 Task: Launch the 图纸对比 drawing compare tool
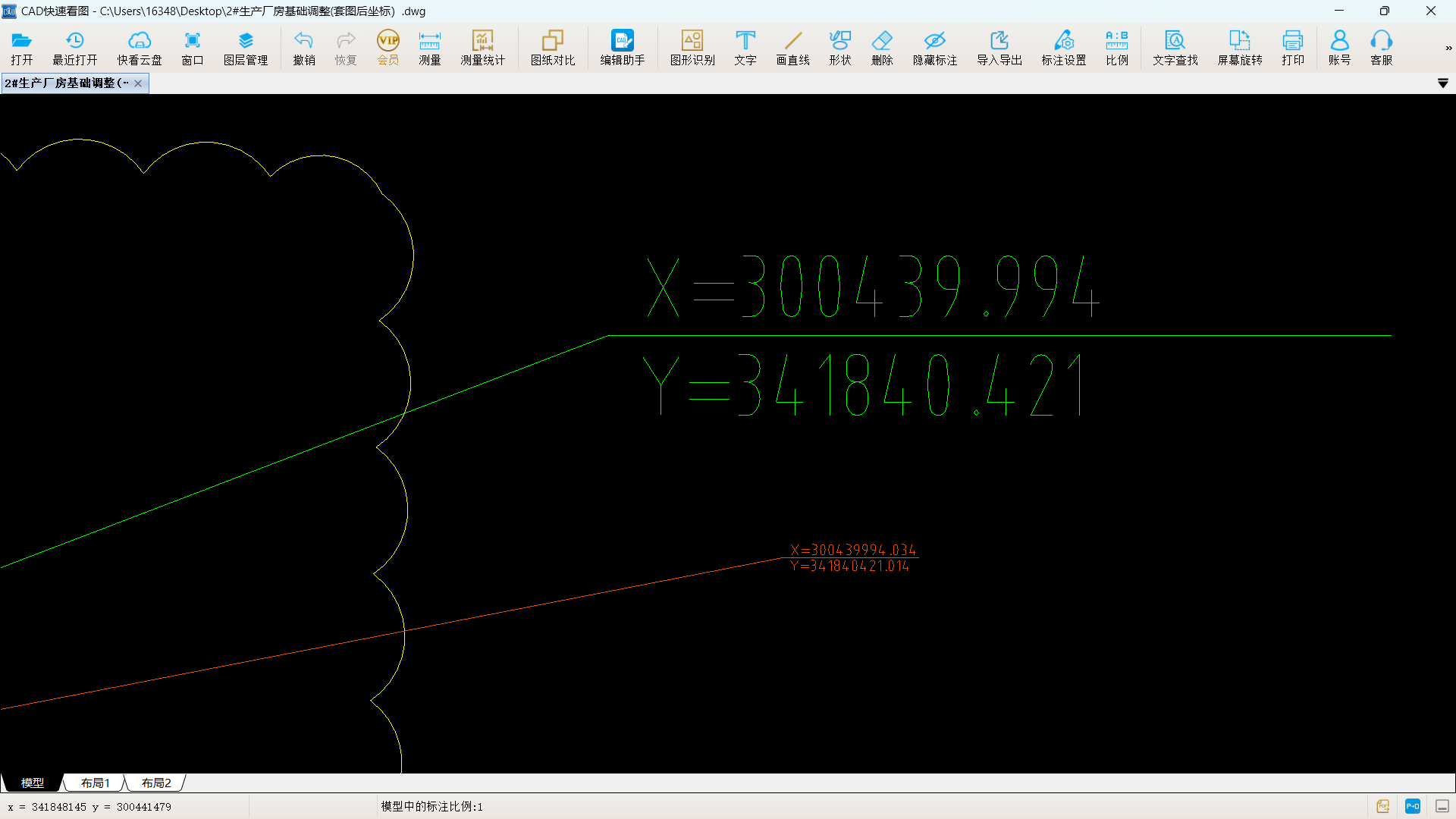tap(553, 48)
